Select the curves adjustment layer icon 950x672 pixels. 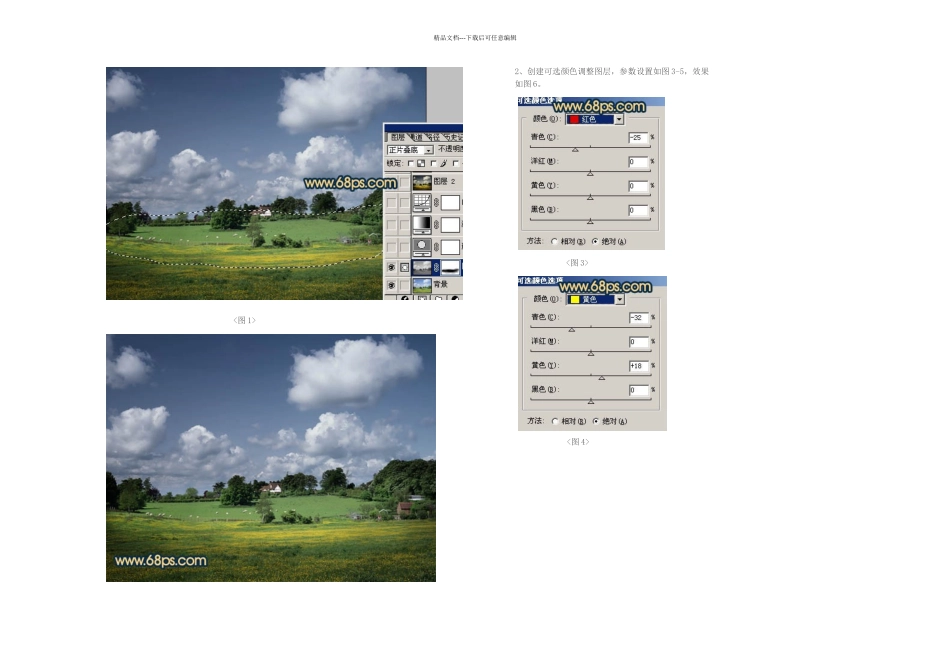click(x=422, y=202)
